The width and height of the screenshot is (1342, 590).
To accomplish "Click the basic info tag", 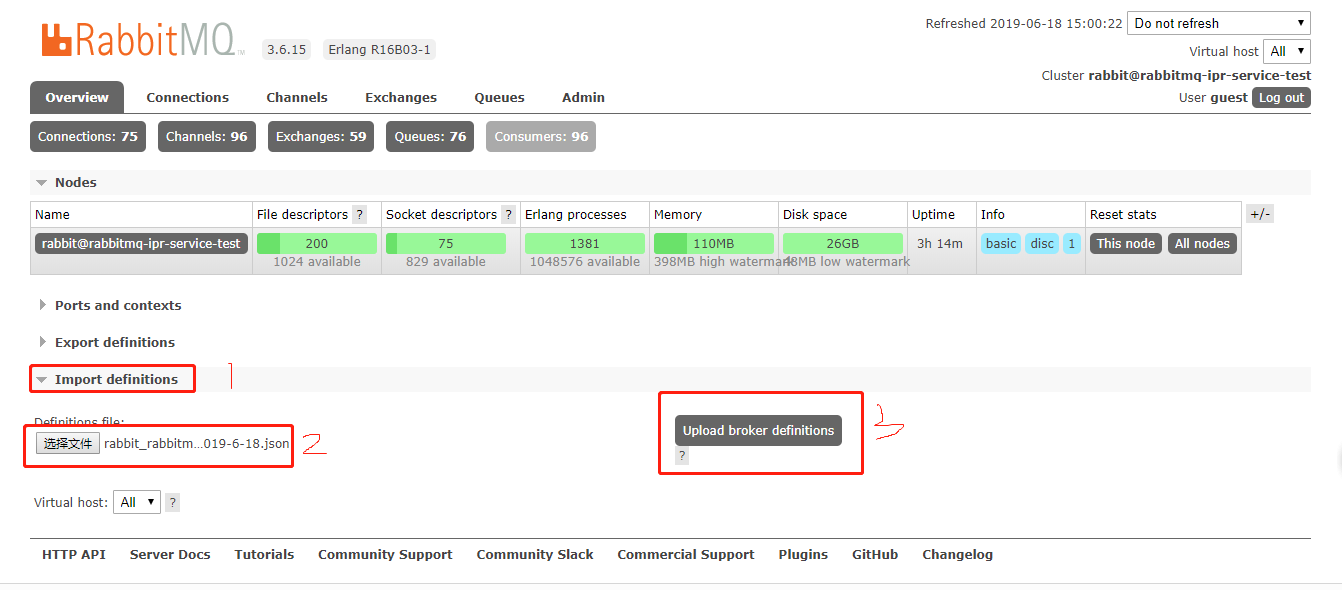I will pos(1001,243).
